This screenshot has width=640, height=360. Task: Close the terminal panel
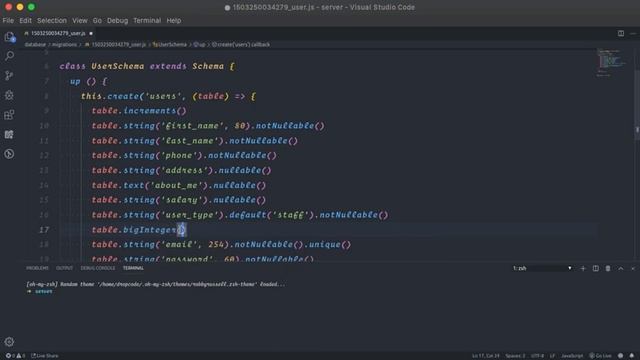(x=633, y=268)
